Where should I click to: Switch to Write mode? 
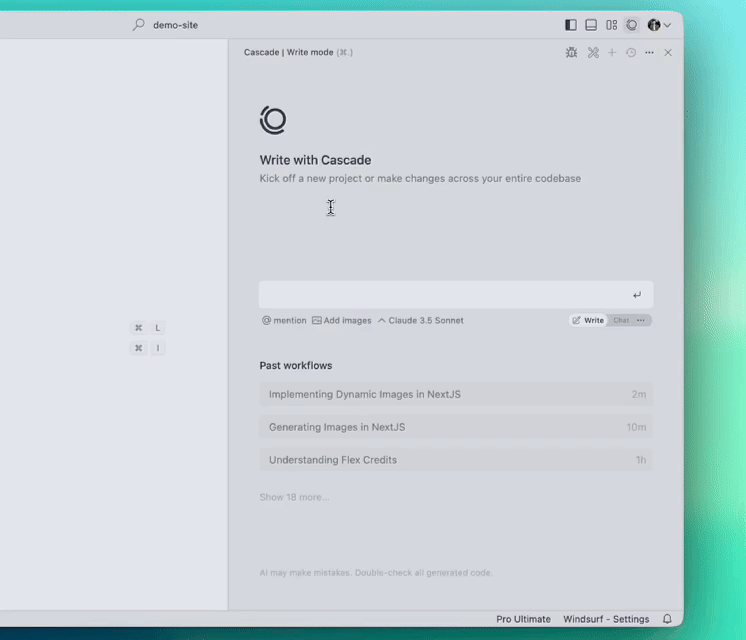(588, 320)
